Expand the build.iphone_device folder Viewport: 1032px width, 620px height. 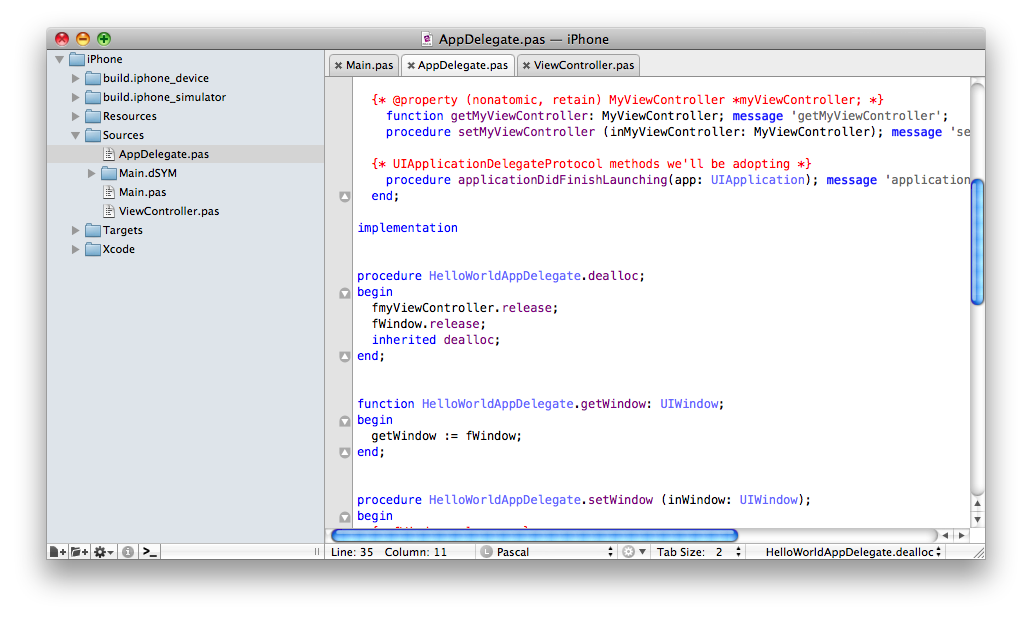pos(76,78)
